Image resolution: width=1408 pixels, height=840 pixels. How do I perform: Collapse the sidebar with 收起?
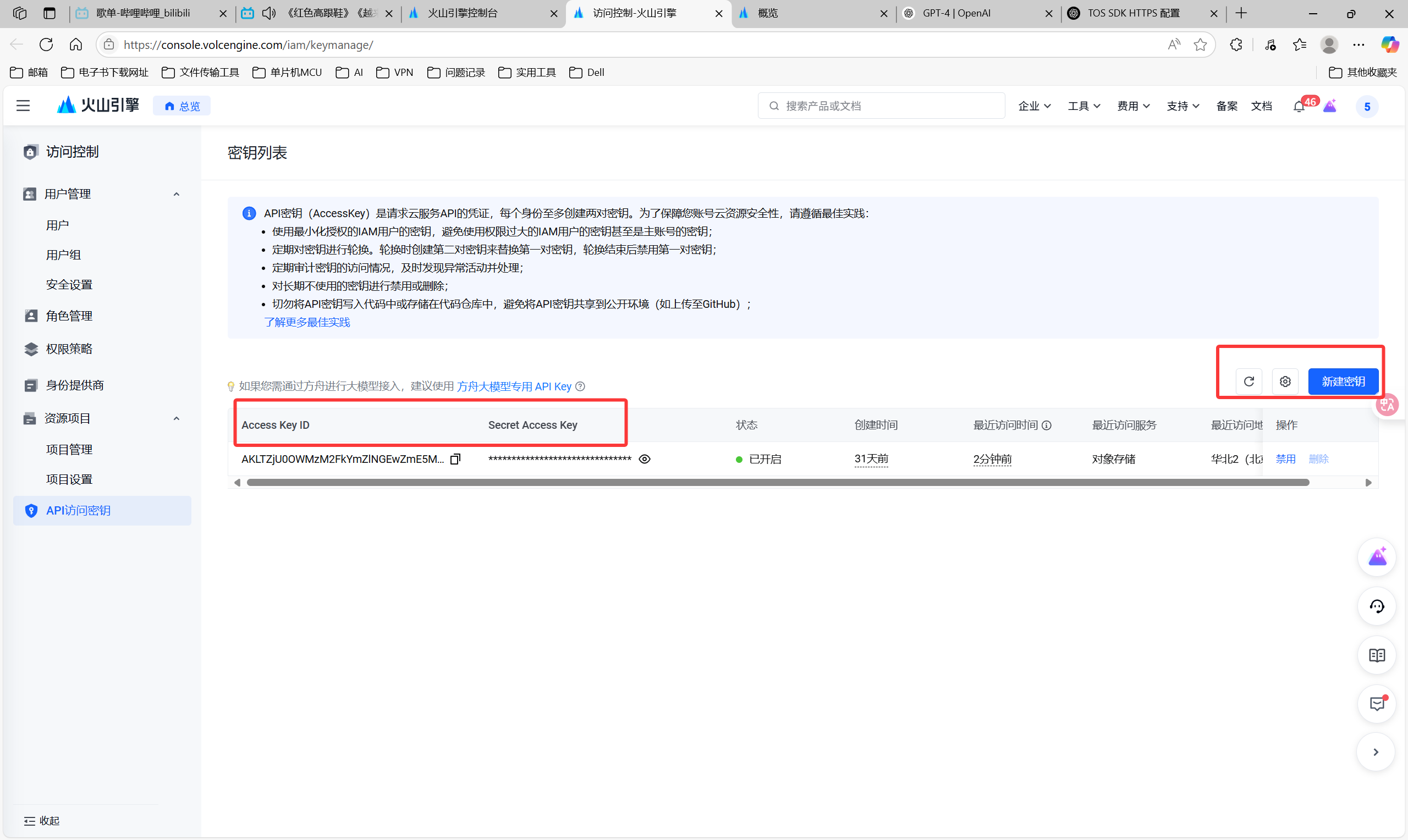42,820
